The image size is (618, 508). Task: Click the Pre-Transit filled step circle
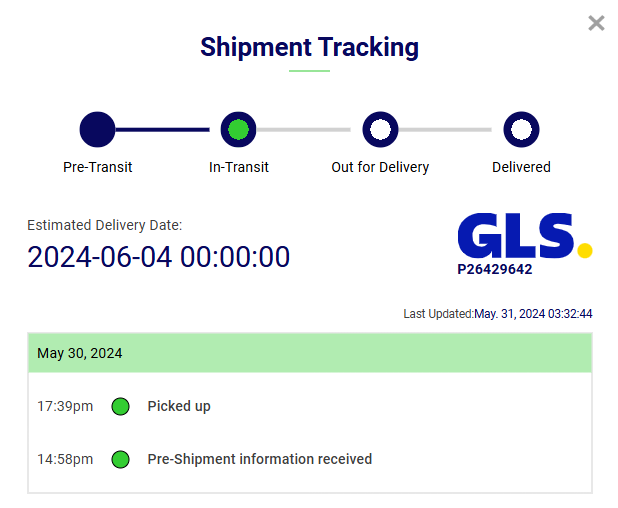coord(97,129)
